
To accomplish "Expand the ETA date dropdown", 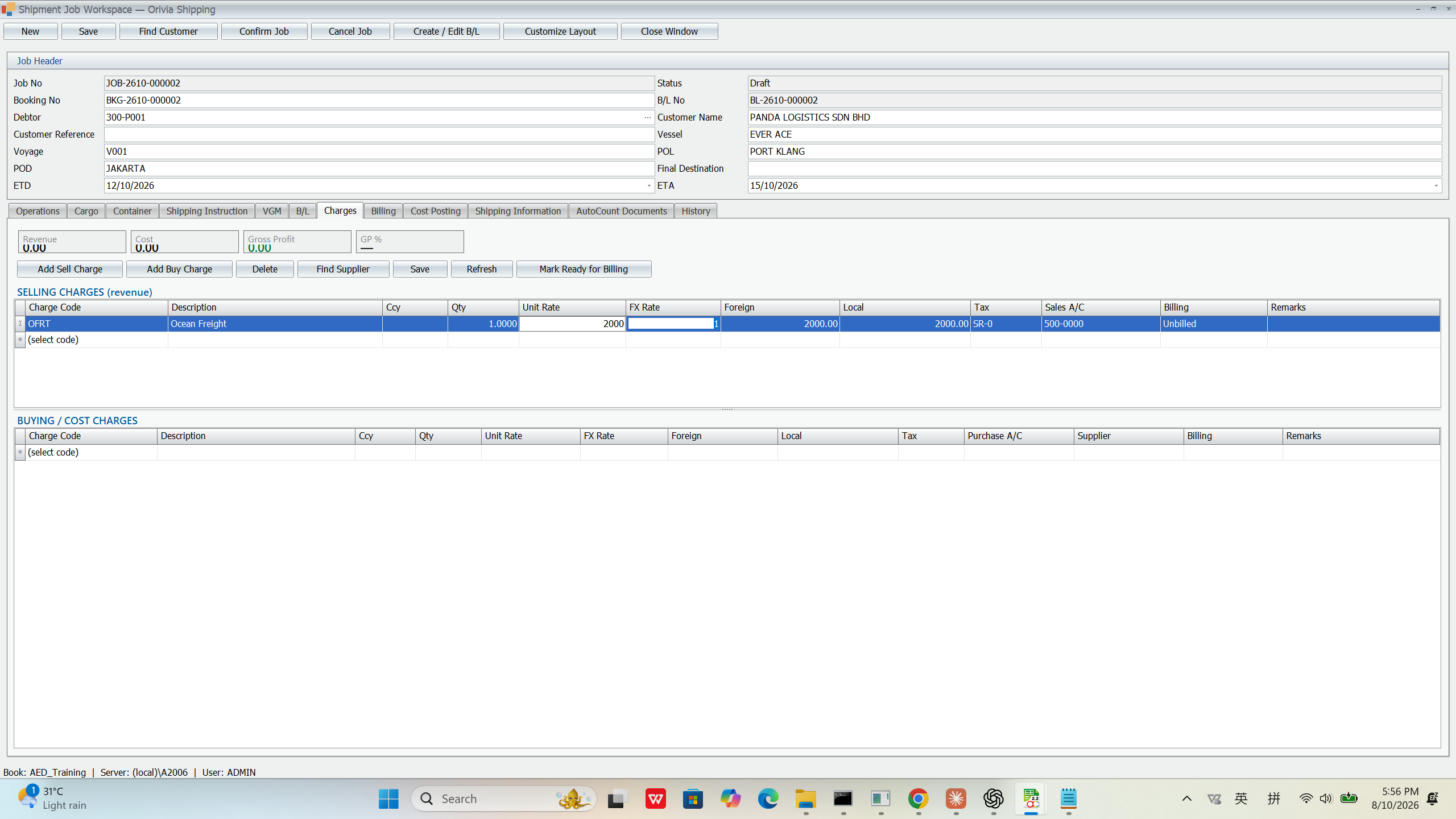I will point(1436,185).
